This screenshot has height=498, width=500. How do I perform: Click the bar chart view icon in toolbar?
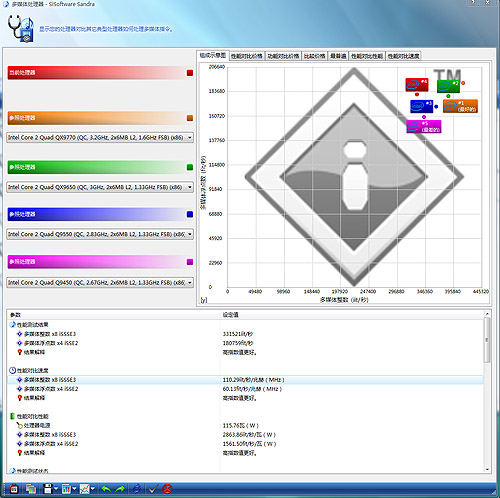point(66,489)
